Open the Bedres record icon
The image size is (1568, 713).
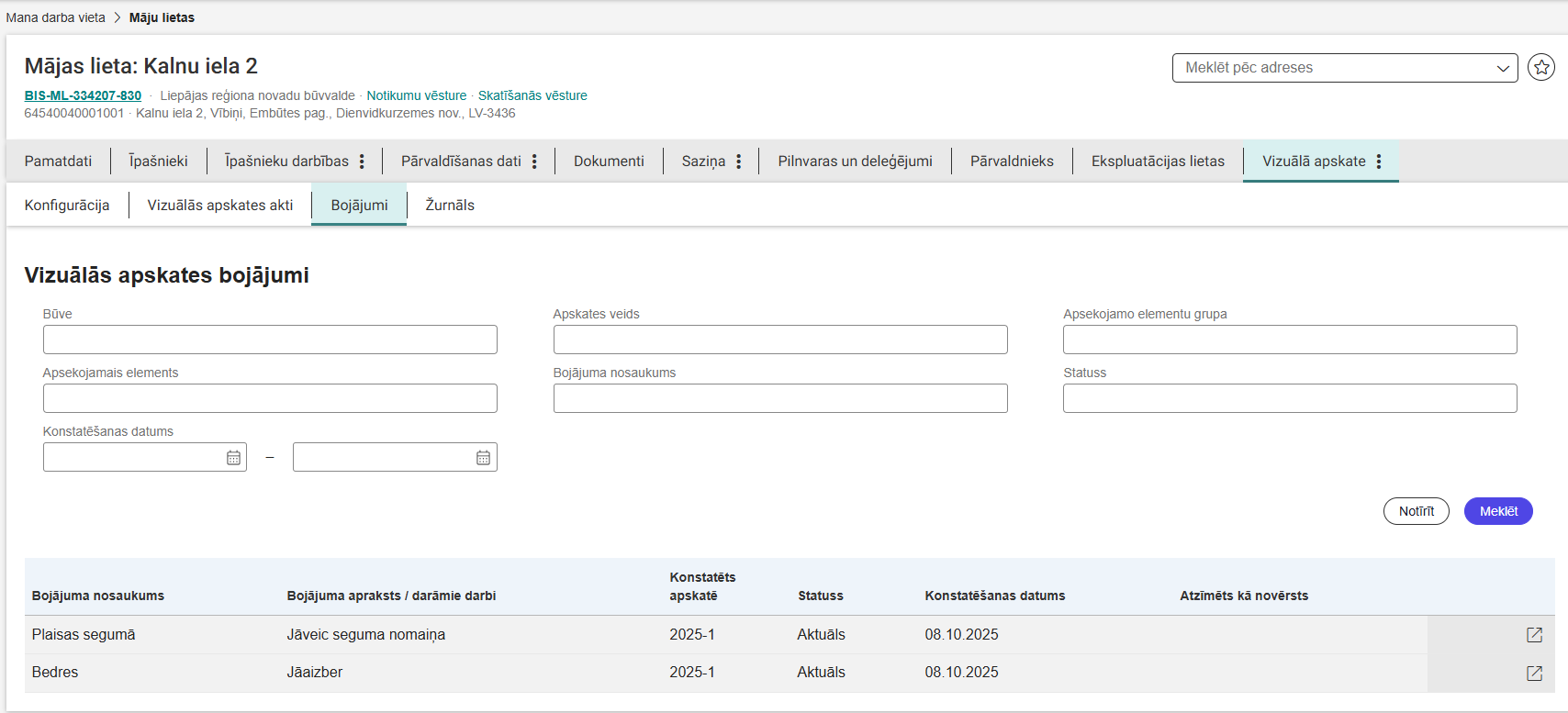tap(1534, 673)
